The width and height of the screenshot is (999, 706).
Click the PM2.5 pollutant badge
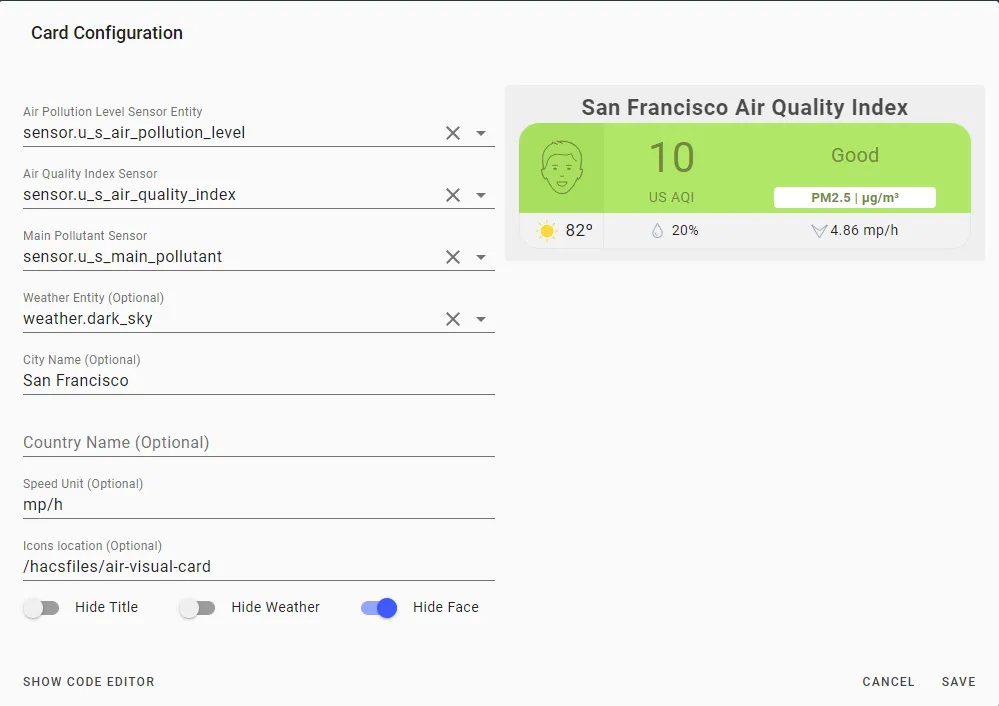point(854,198)
